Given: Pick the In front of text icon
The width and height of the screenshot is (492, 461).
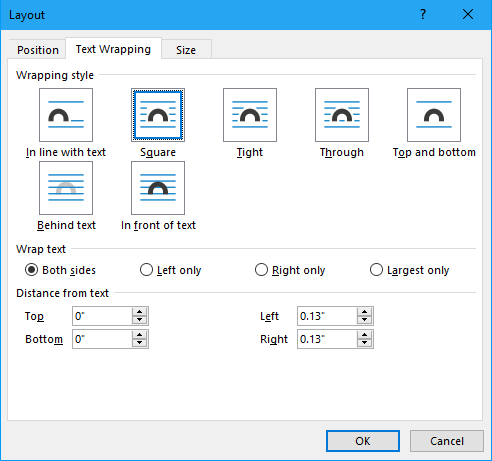Looking at the screenshot, I should [158, 188].
